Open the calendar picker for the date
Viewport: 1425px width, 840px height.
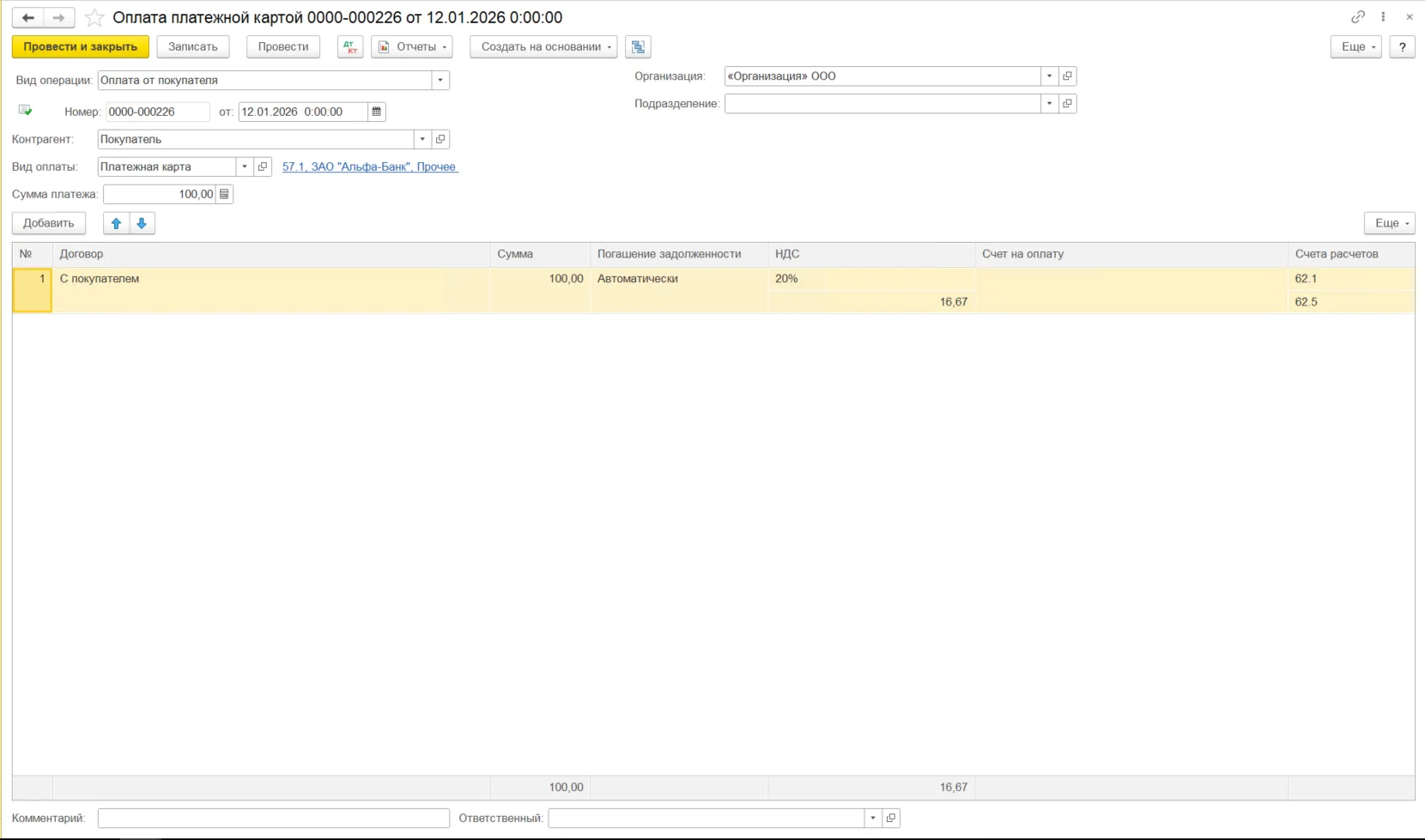click(377, 112)
